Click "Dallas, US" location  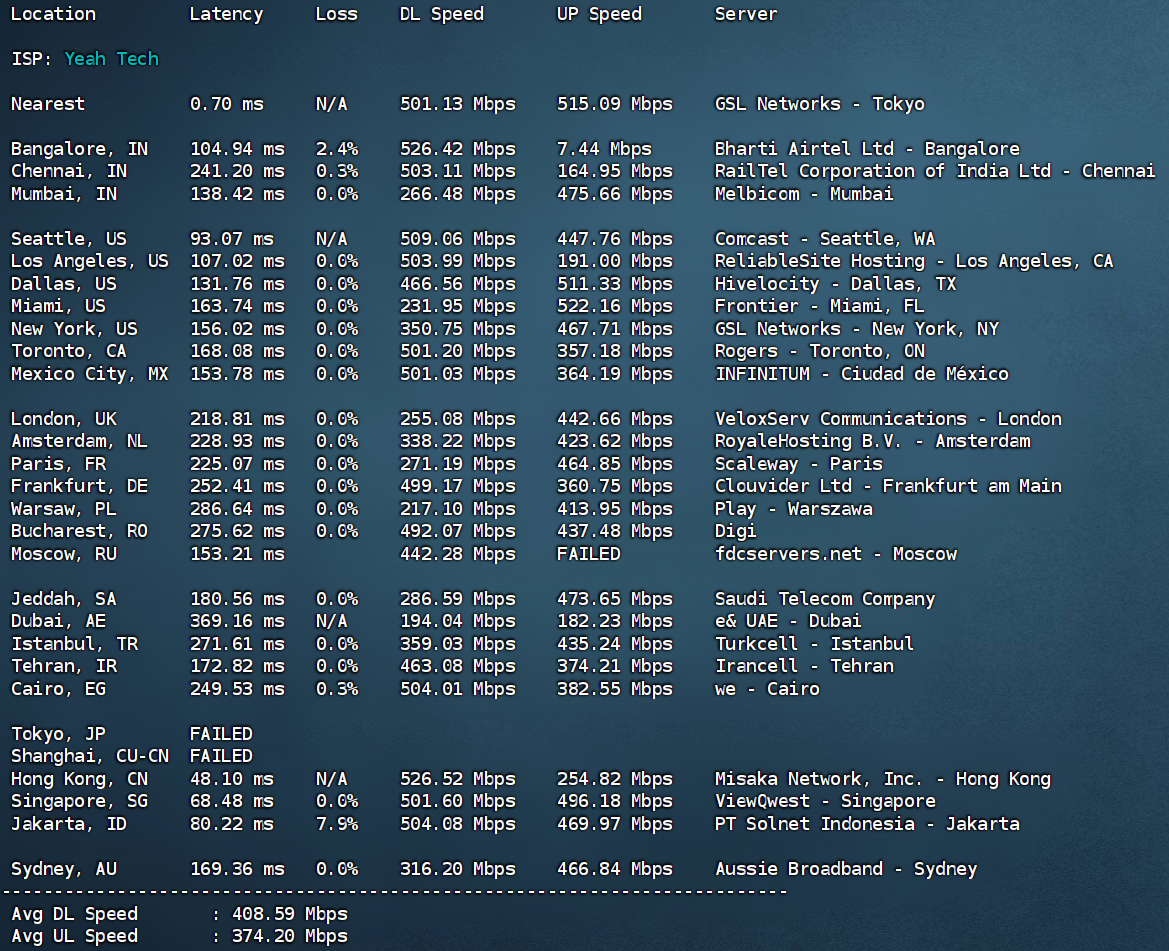click(x=63, y=284)
